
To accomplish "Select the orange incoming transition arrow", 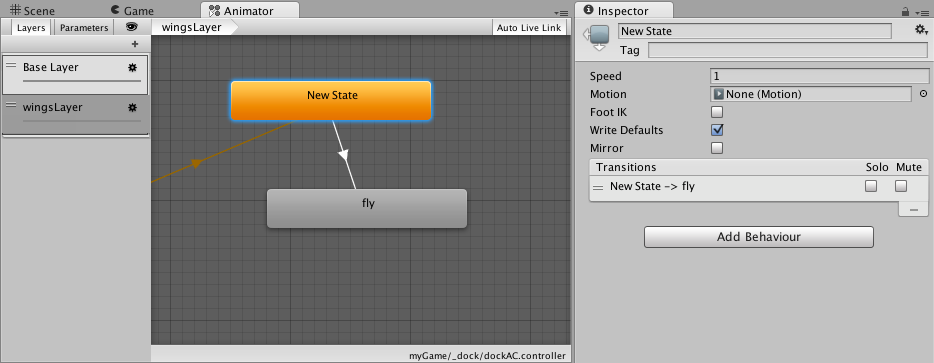I will pyautogui.click(x=196, y=163).
